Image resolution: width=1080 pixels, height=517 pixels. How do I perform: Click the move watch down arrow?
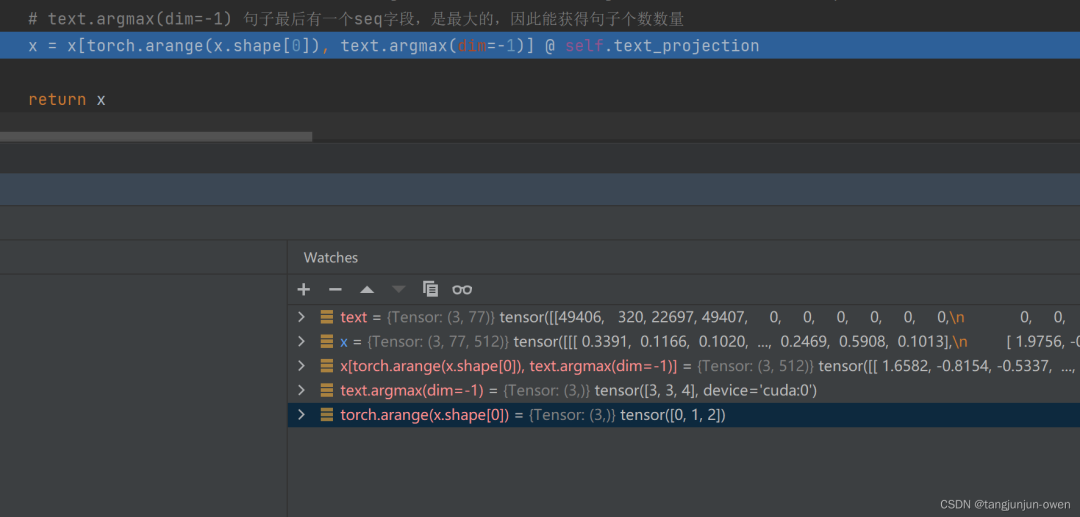(399, 289)
